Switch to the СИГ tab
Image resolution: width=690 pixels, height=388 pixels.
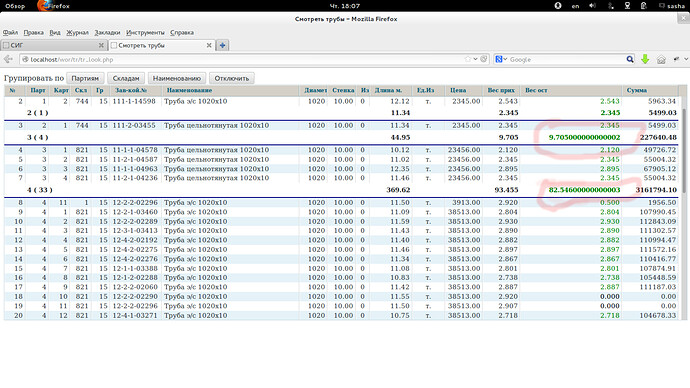pos(53,45)
